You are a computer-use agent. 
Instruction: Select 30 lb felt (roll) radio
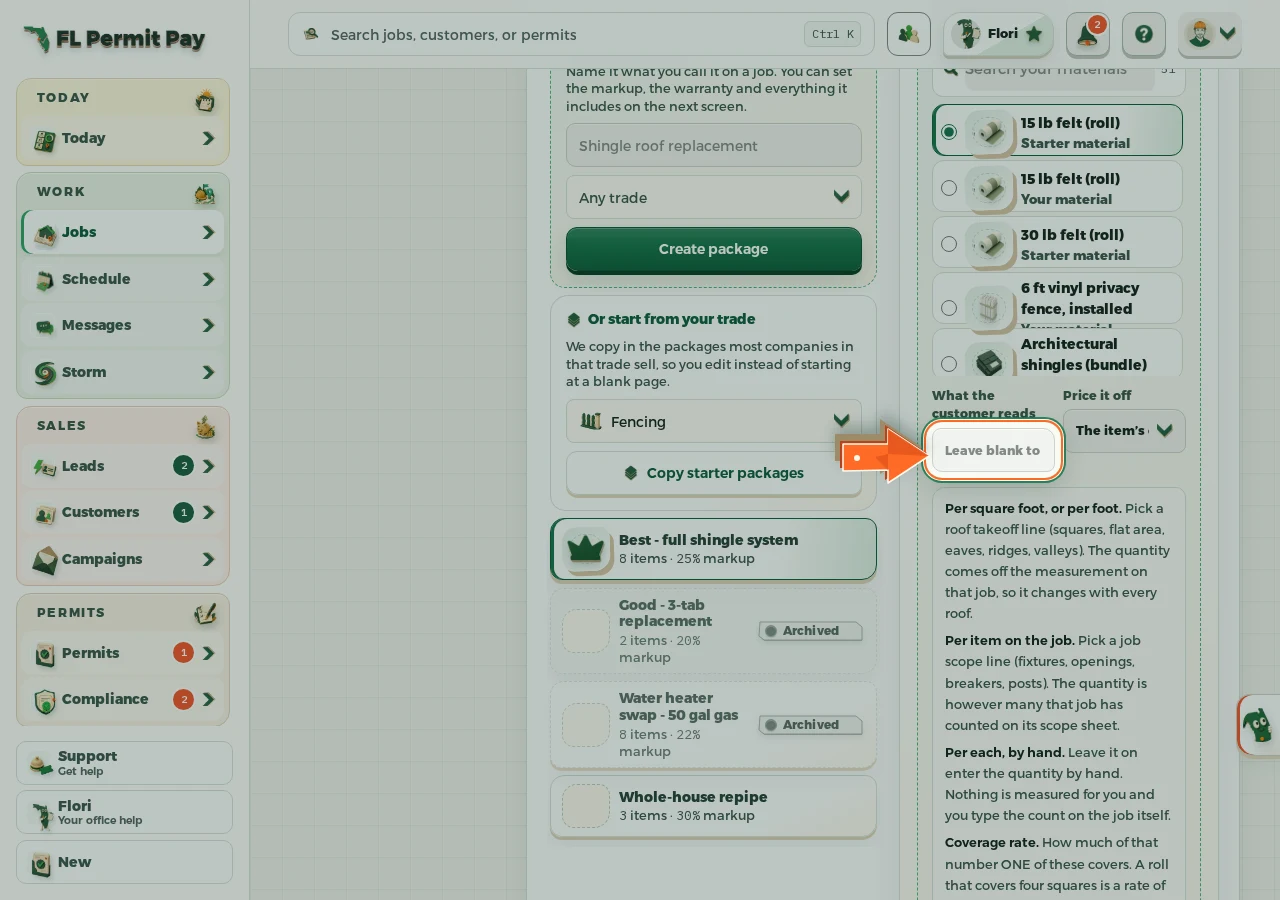[x=949, y=244]
